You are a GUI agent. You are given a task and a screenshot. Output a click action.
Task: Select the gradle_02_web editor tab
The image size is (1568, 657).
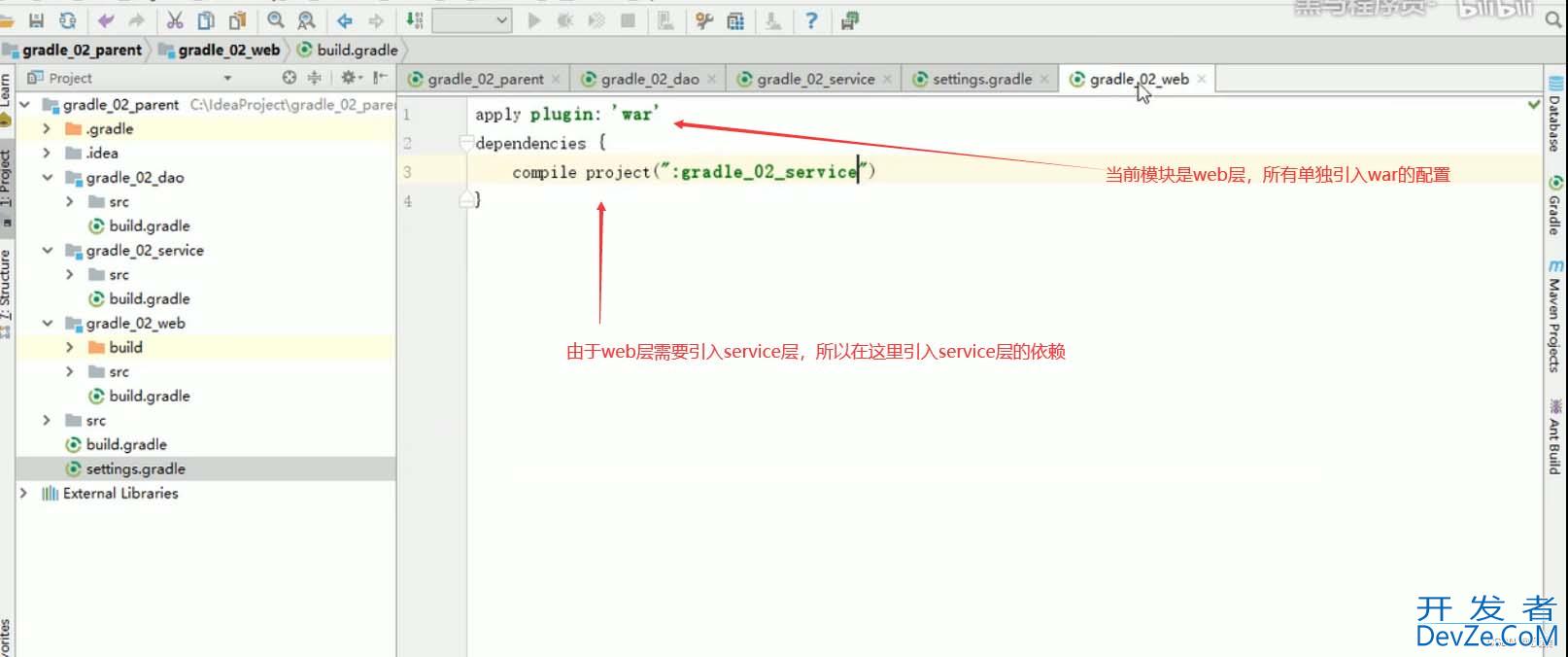[1139, 79]
